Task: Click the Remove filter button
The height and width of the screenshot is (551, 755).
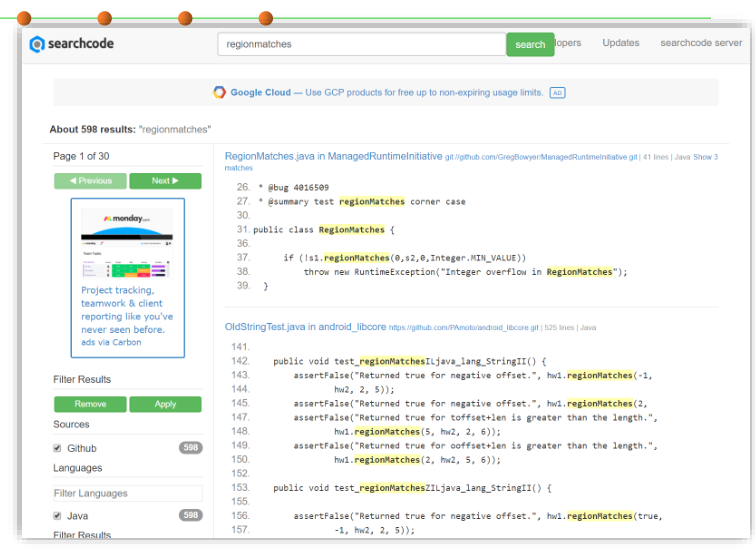Action: (x=90, y=404)
